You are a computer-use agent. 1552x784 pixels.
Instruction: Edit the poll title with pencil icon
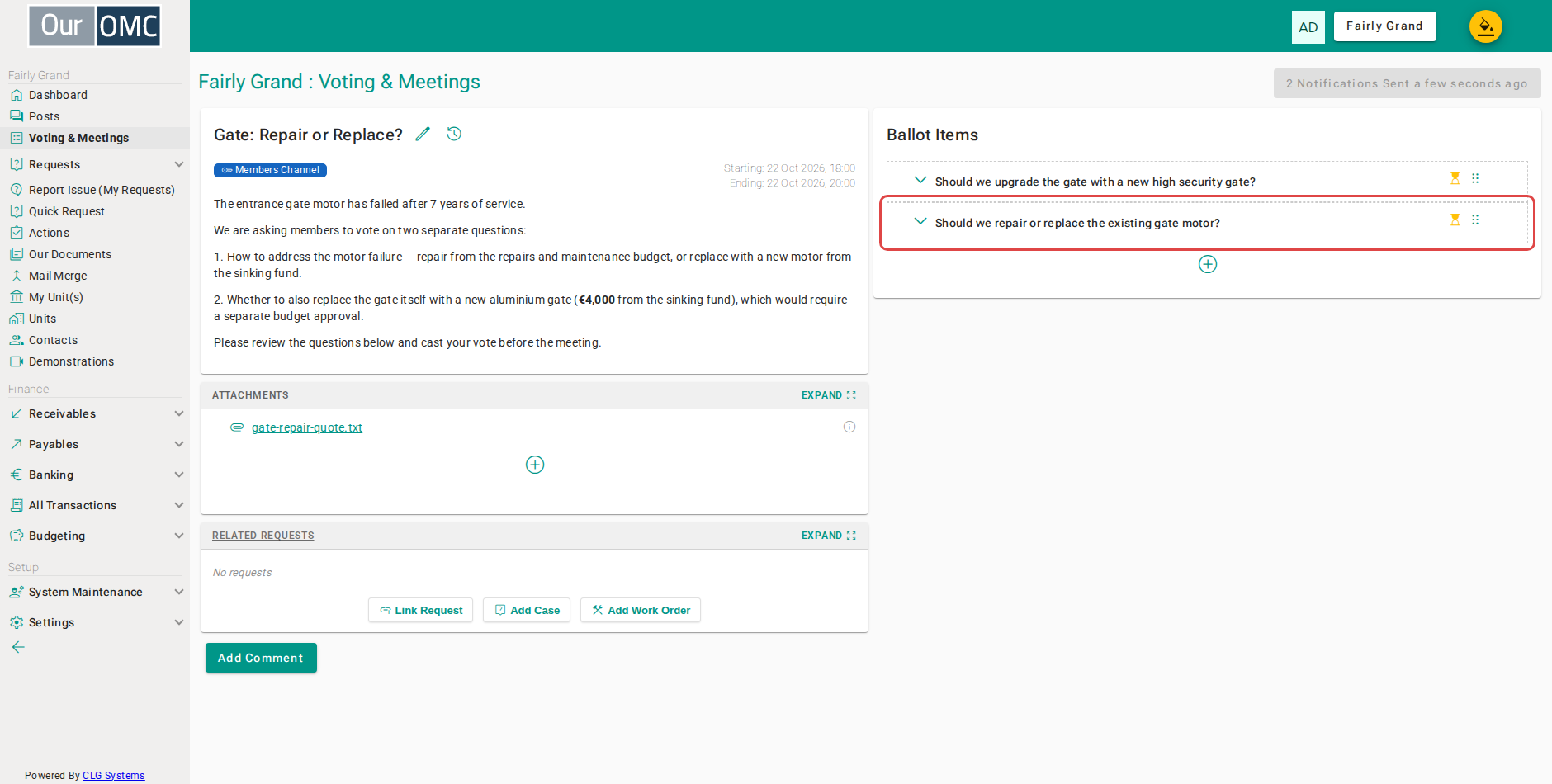[423, 134]
